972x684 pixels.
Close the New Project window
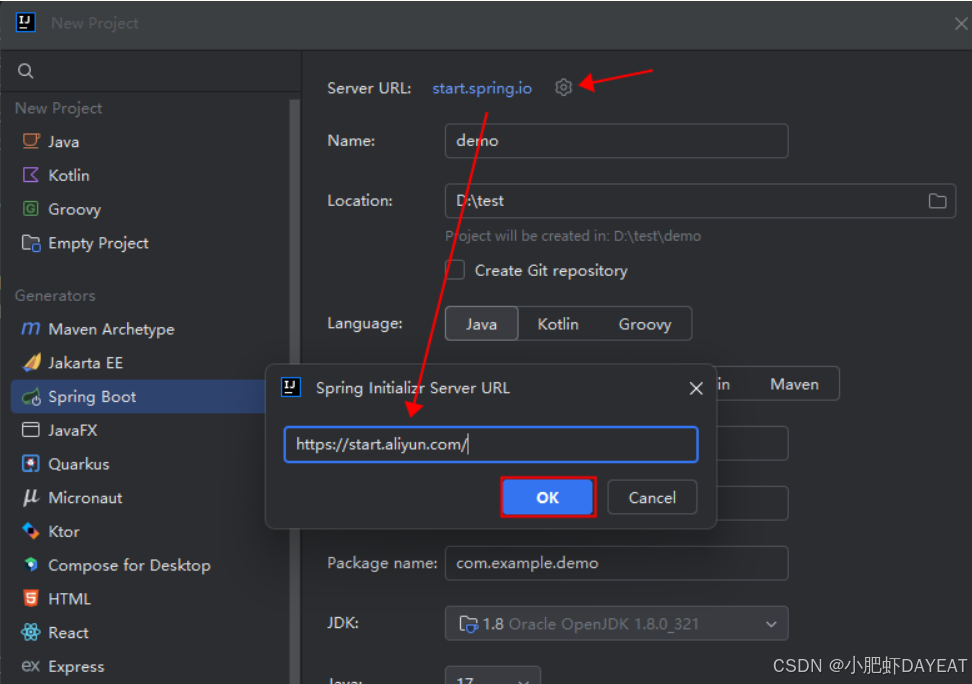tap(961, 24)
